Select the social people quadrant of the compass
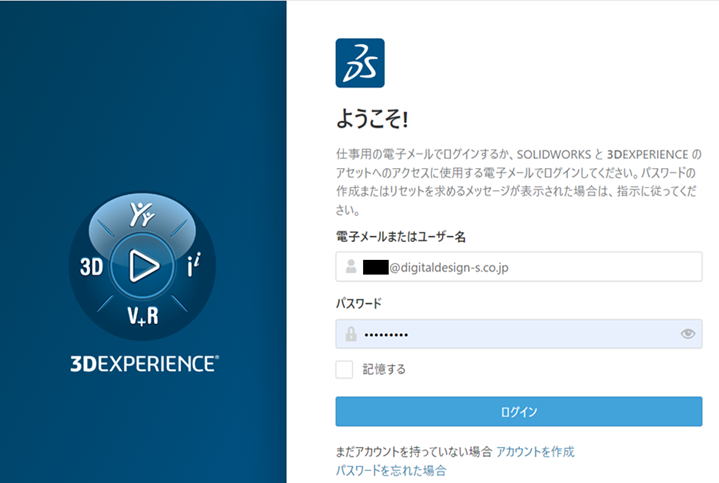 click(142, 214)
